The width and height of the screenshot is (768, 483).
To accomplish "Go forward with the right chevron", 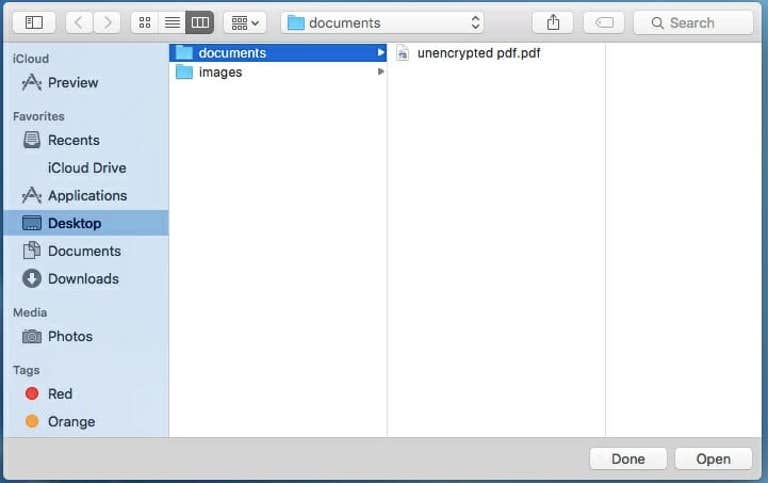I will click(107, 23).
